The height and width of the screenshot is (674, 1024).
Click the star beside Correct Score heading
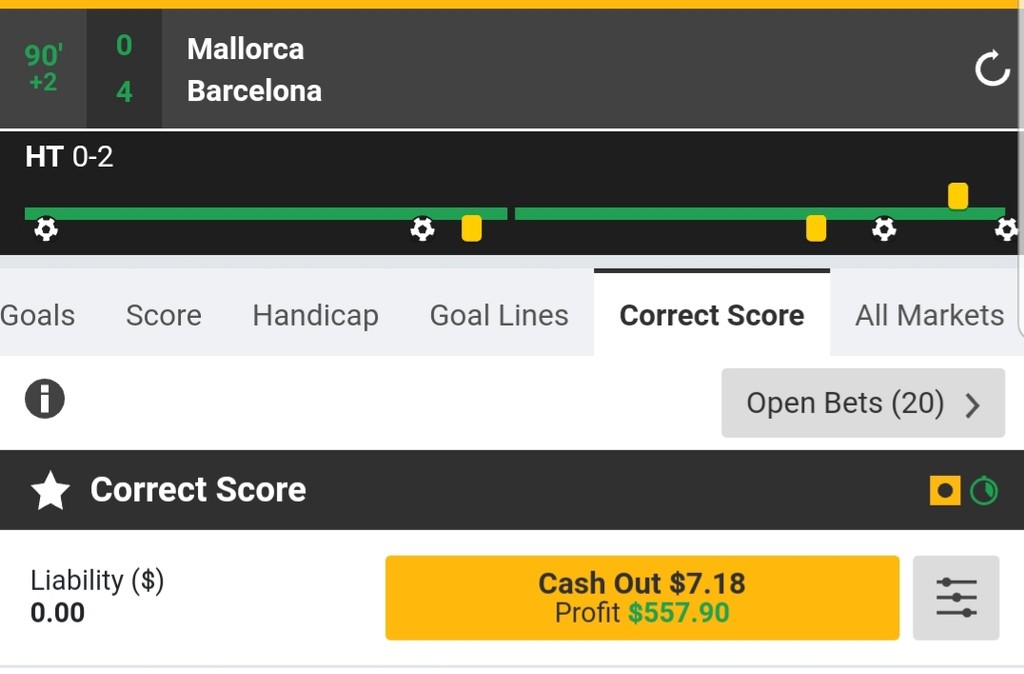[50, 491]
